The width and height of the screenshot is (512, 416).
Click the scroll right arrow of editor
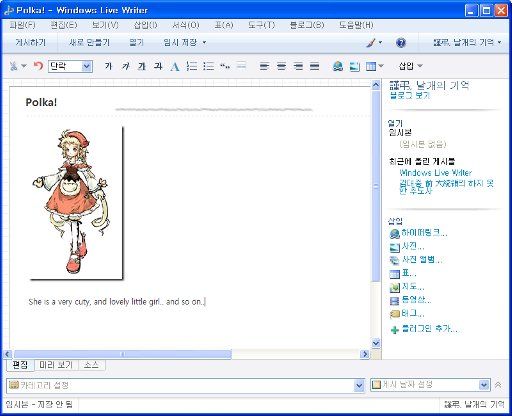coord(365,354)
